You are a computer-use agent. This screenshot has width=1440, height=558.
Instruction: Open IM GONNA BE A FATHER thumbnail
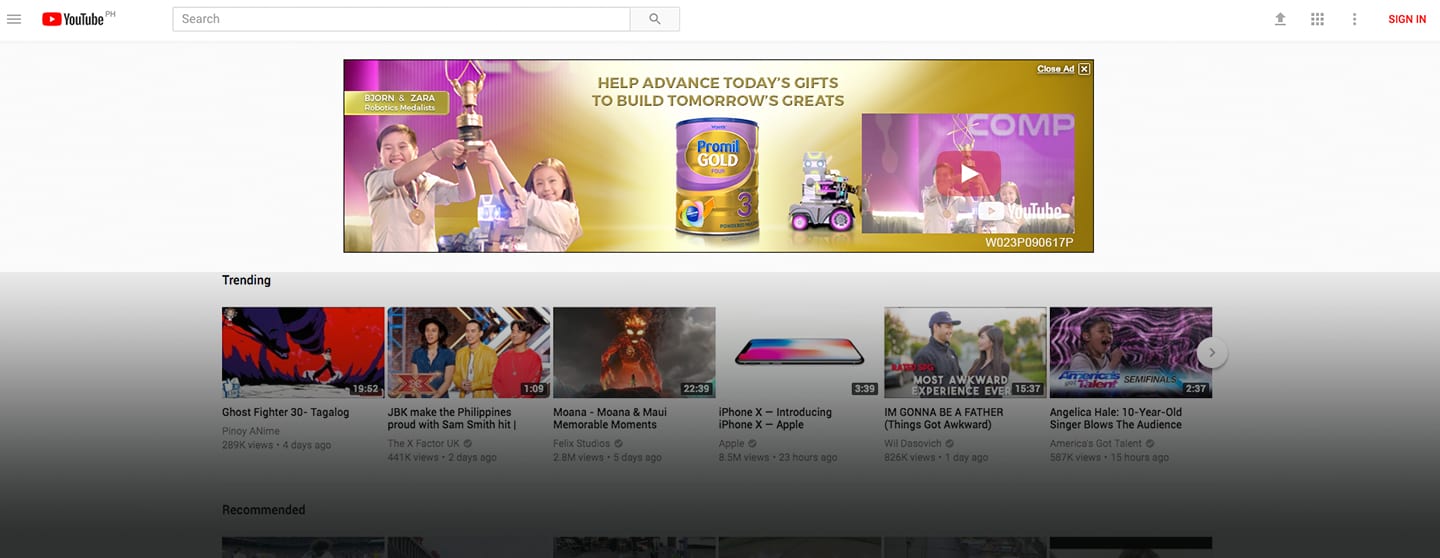pos(965,352)
